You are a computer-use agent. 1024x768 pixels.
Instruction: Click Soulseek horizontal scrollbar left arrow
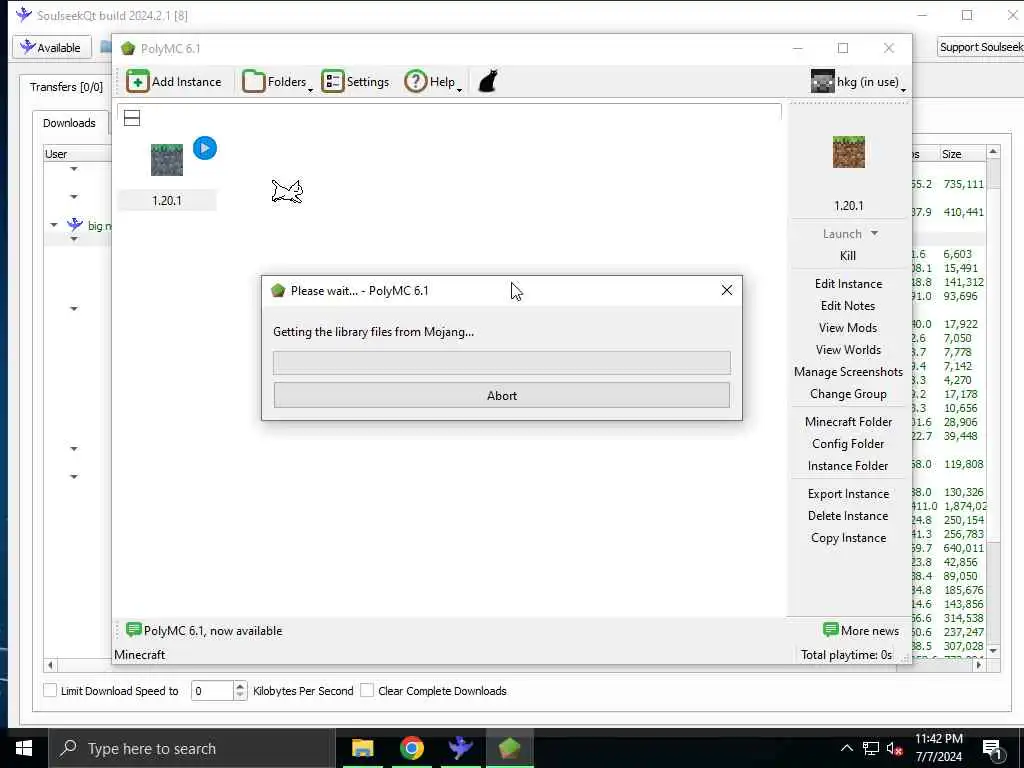(50, 665)
